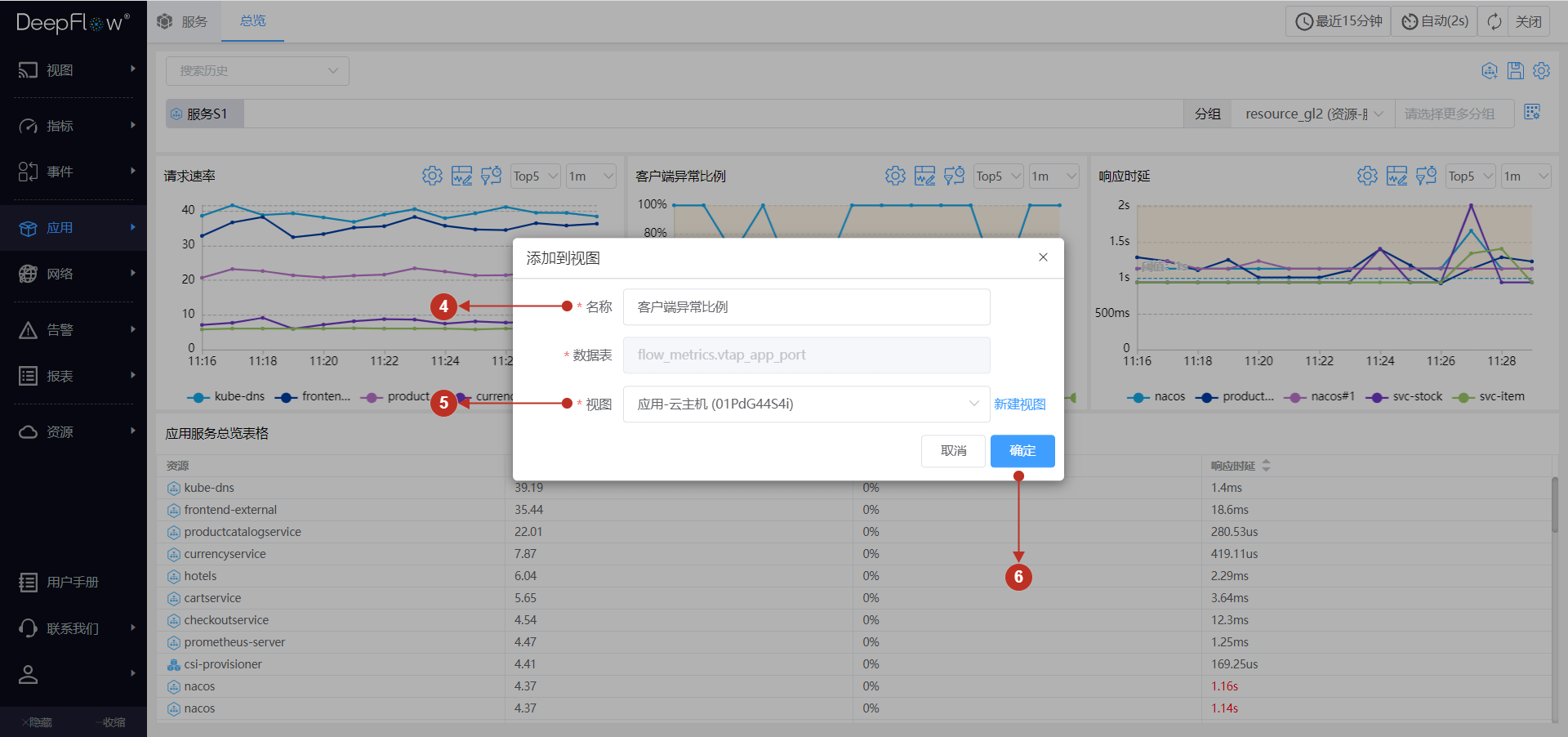The height and width of the screenshot is (737, 1568).
Task: Click the layout grid icon beside group selector
Action: (x=1532, y=112)
